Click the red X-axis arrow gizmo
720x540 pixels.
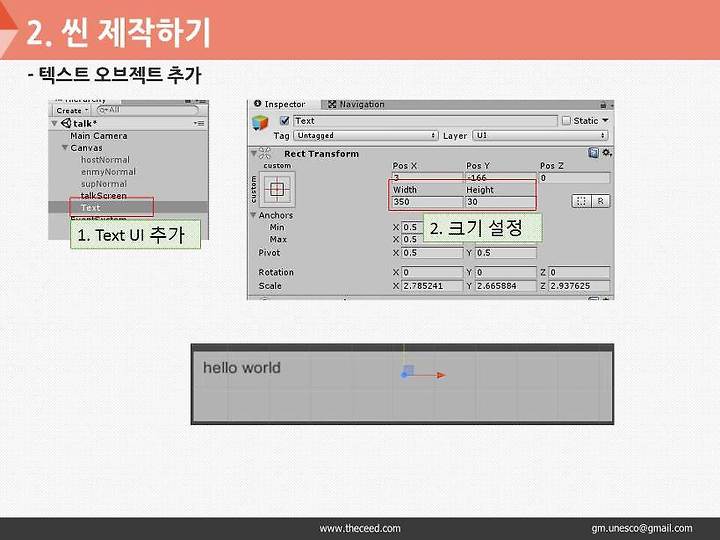coord(440,376)
